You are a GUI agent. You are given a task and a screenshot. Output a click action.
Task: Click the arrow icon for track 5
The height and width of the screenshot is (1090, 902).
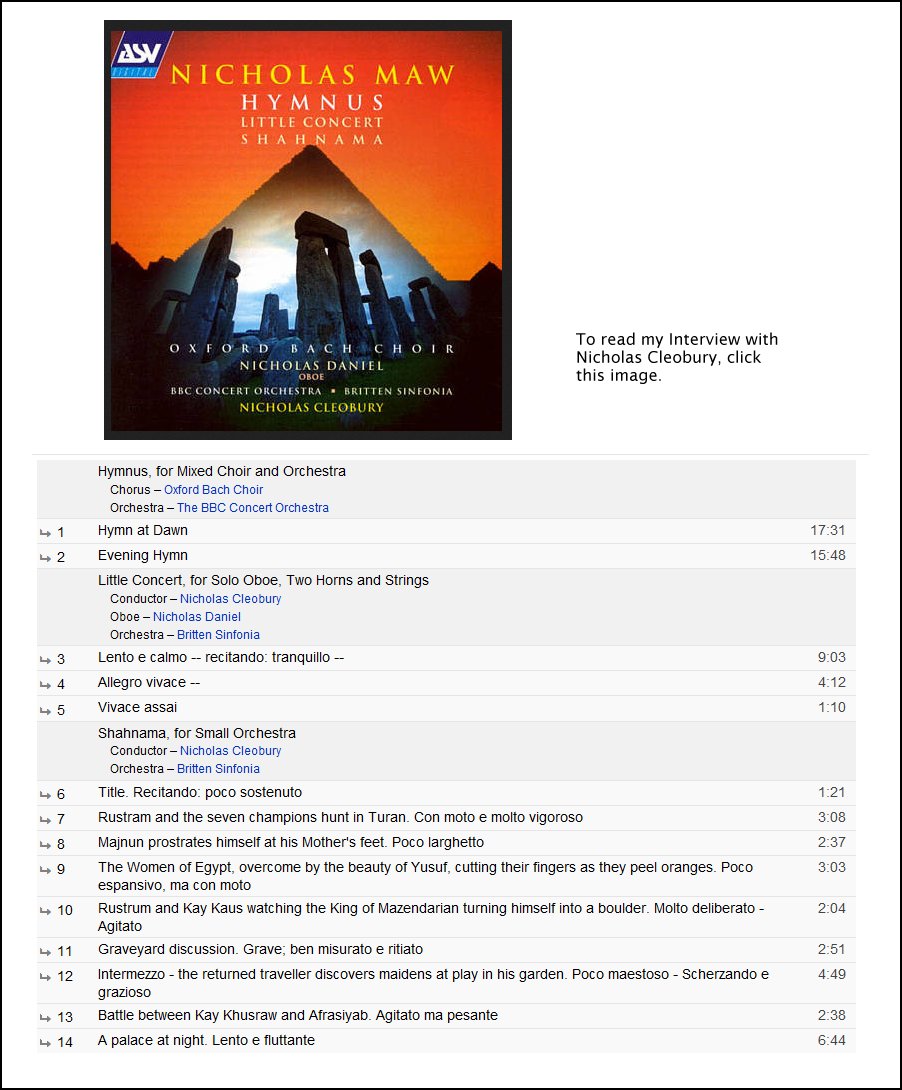[45, 711]
